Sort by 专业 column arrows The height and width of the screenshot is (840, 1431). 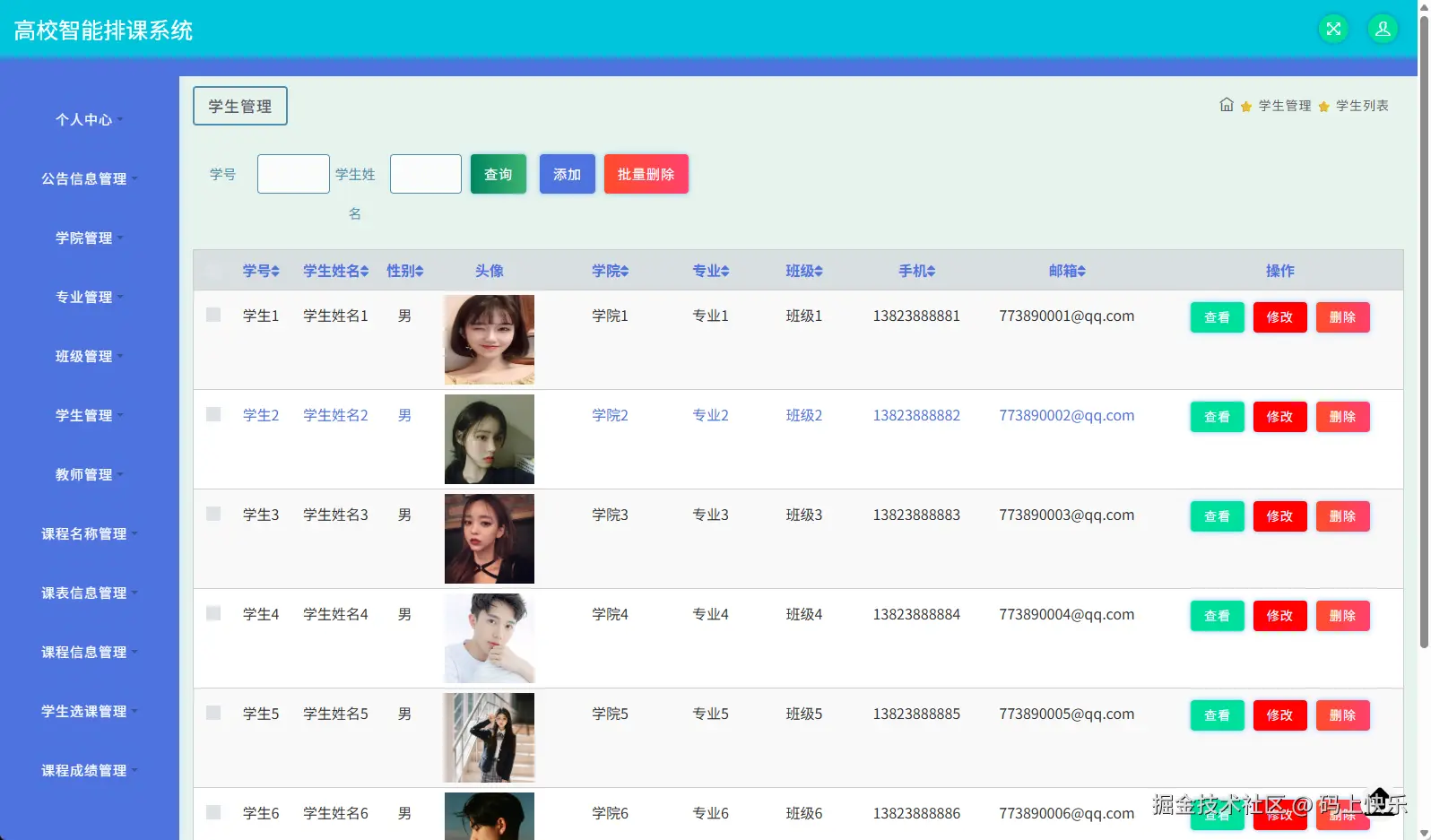[724, 271]
